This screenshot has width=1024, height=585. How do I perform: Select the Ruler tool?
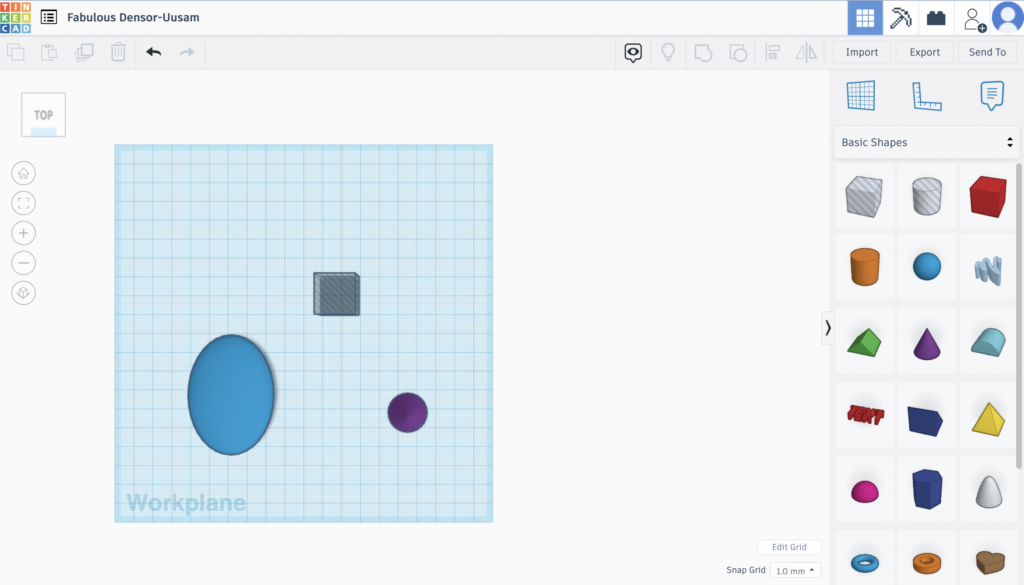926,96
